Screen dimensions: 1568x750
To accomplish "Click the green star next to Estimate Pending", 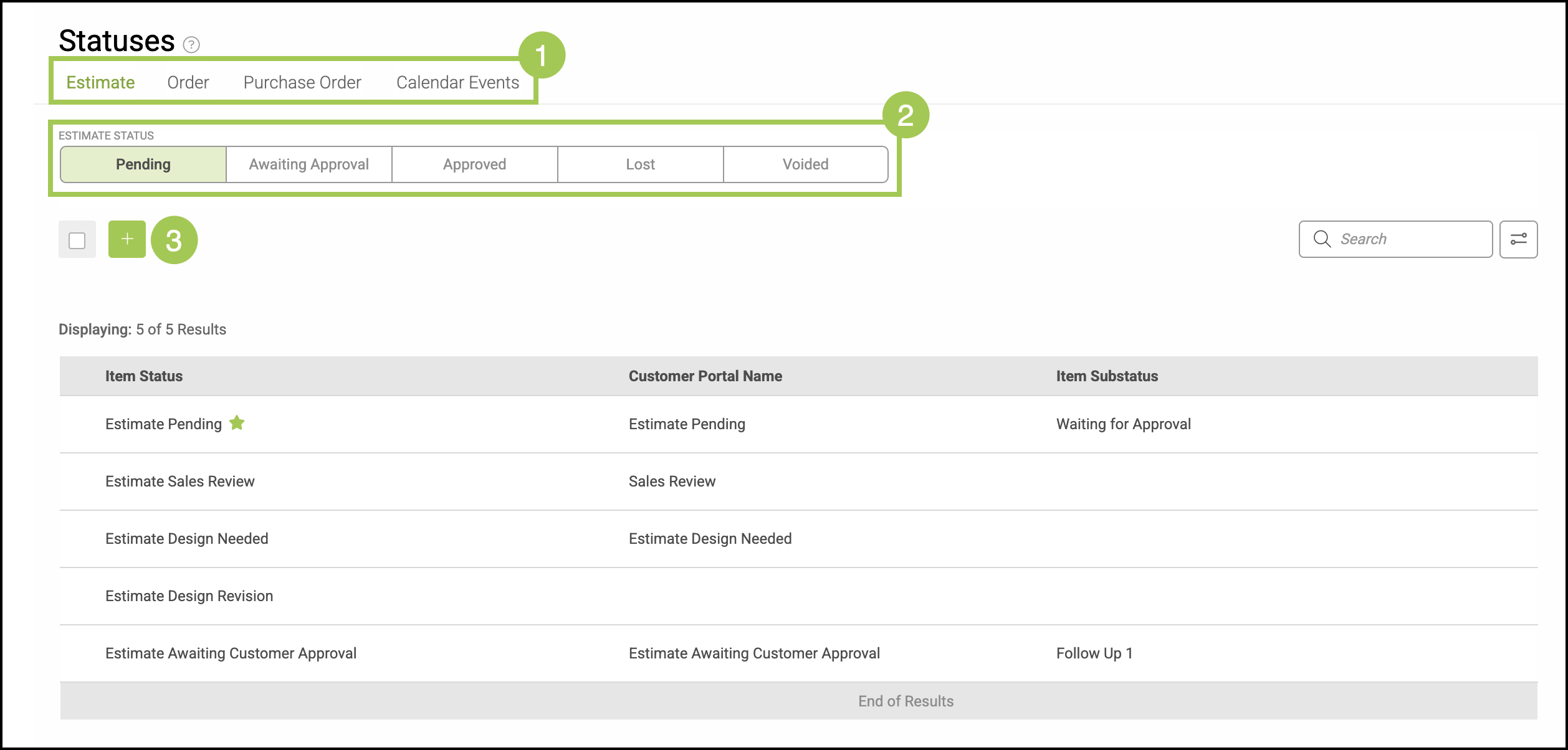I will tap(237, 424).
